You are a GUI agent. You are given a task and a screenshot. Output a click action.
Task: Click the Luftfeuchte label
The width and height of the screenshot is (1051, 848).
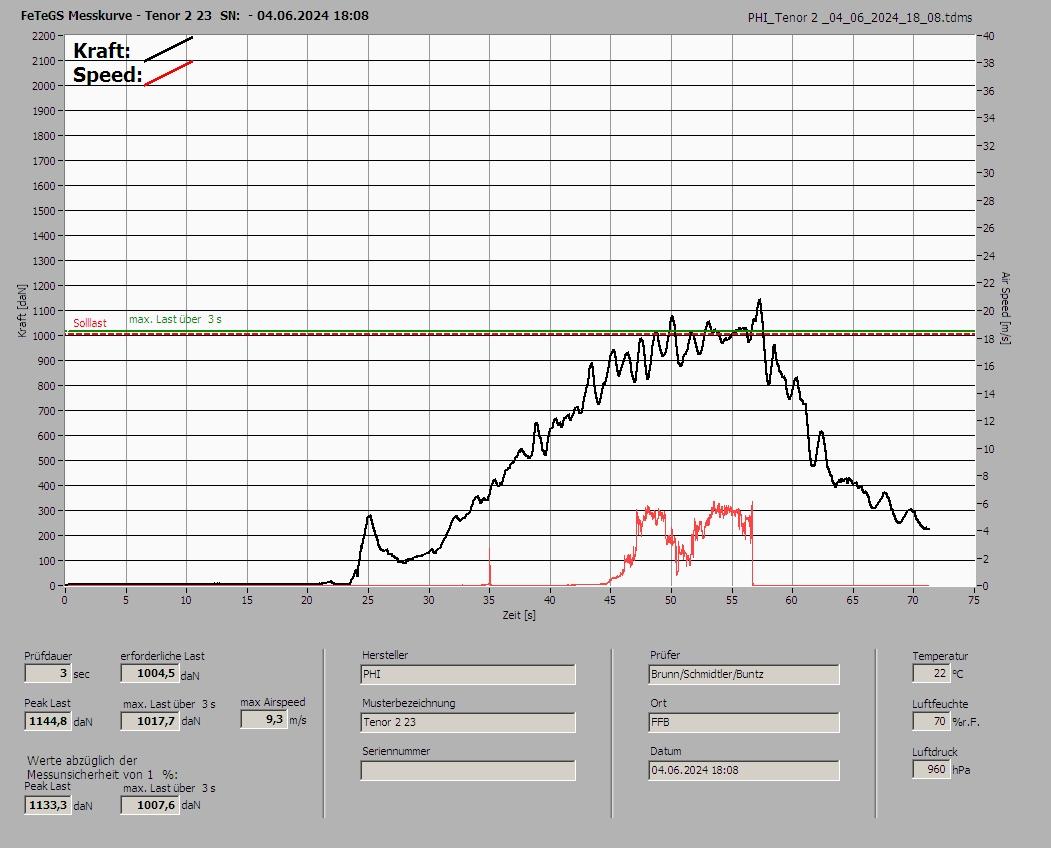[x=940, y=705]
